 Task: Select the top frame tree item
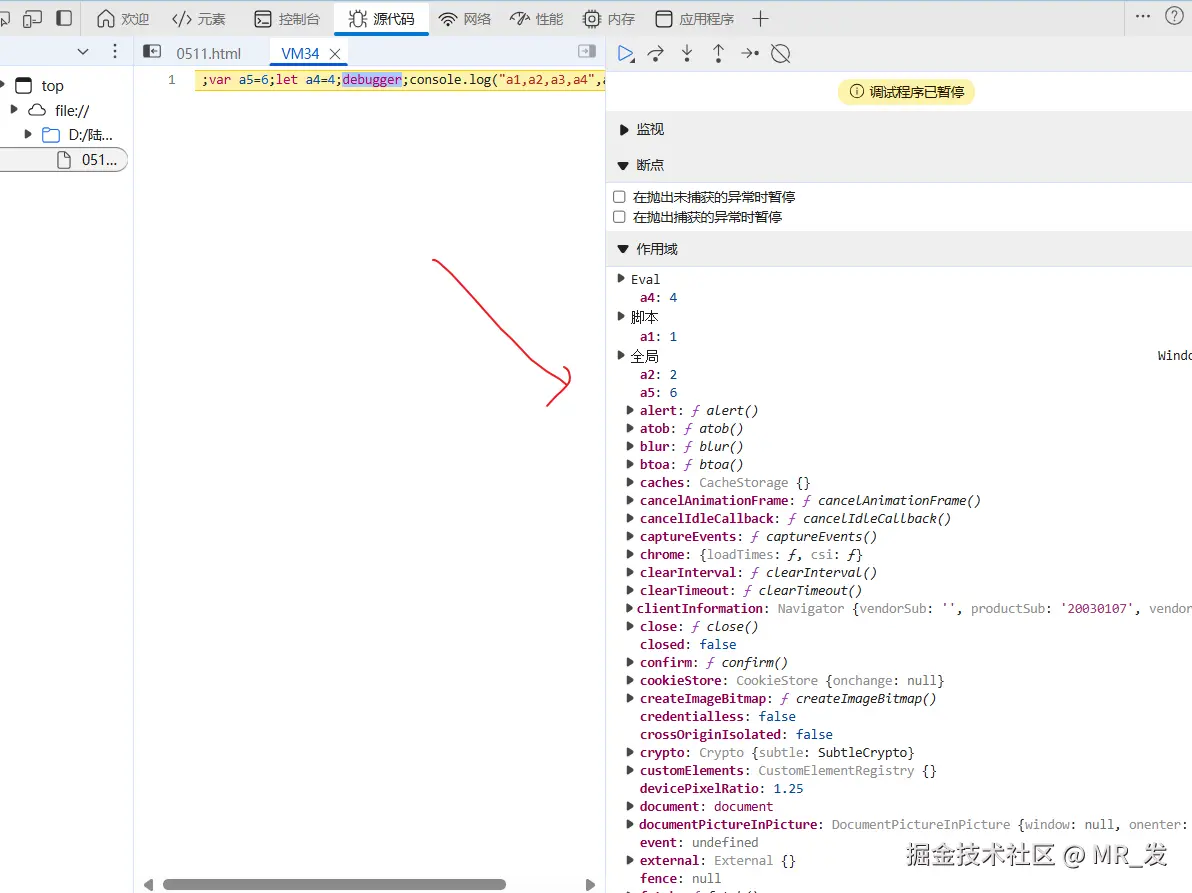52,86
